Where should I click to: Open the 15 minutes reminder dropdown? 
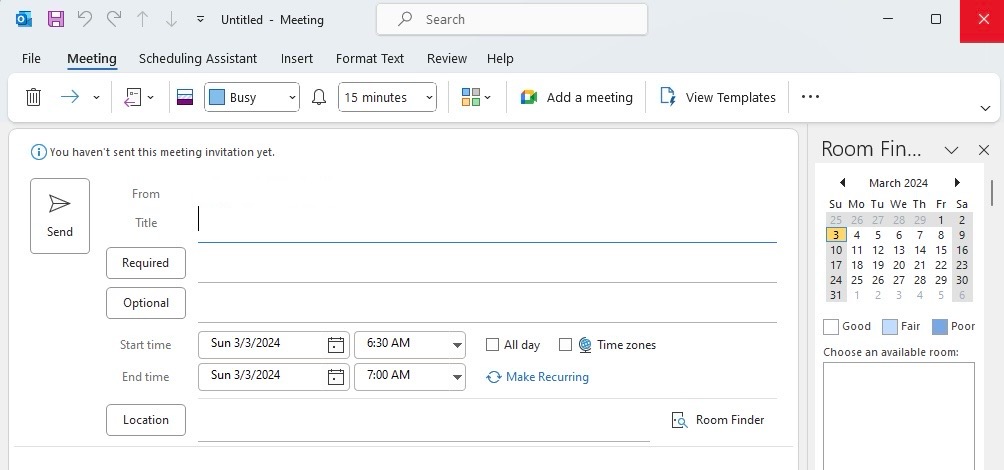[x=387, y=97]
